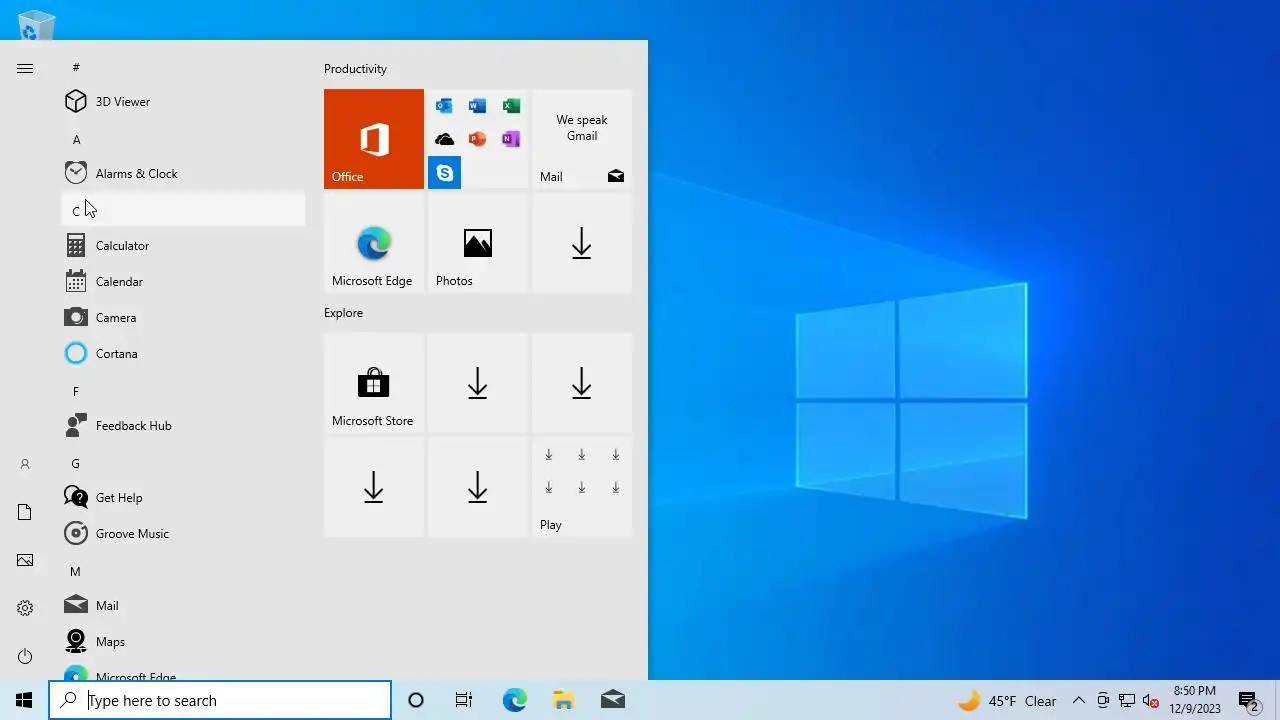Screen dimensions: 1280x720
Task: Open the 45°F Clear weather widget
Action: [x=1007, y=701]
